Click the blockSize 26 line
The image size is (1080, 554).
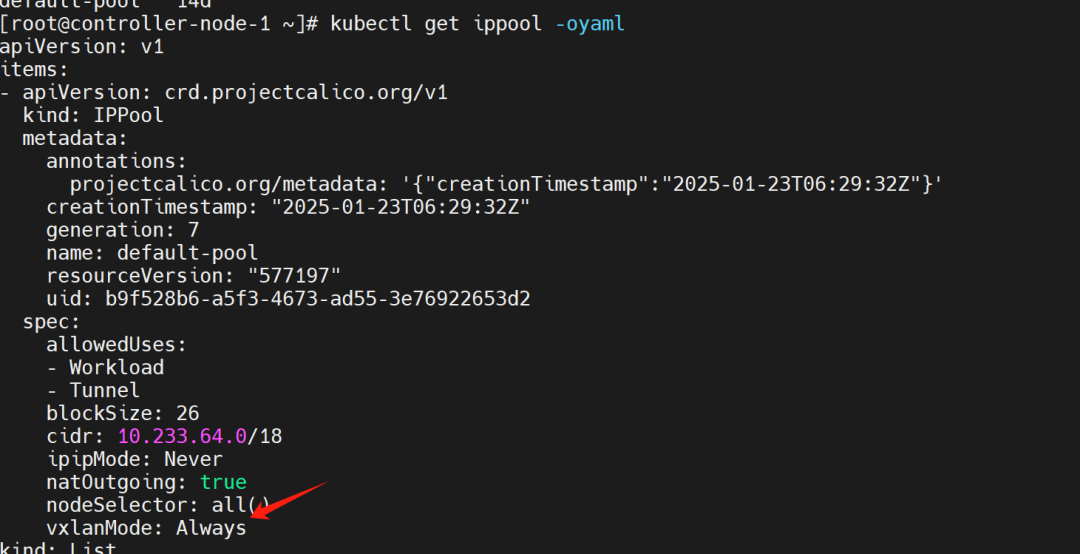[123, 413]
